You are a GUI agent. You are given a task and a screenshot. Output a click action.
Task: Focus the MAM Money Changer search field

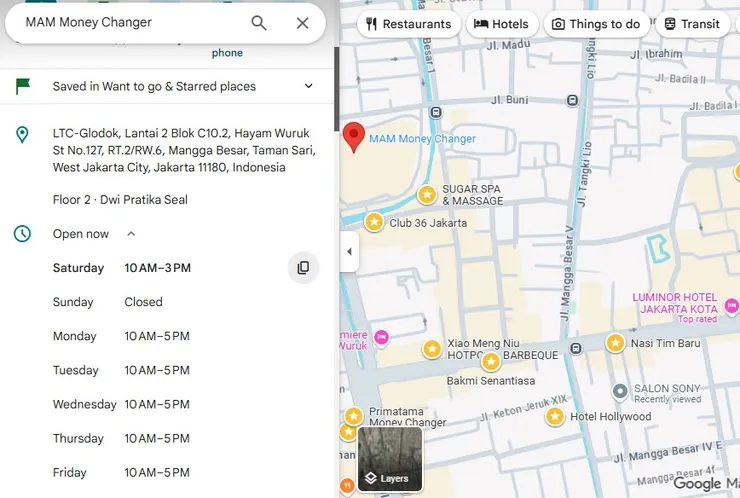[132, 23]
